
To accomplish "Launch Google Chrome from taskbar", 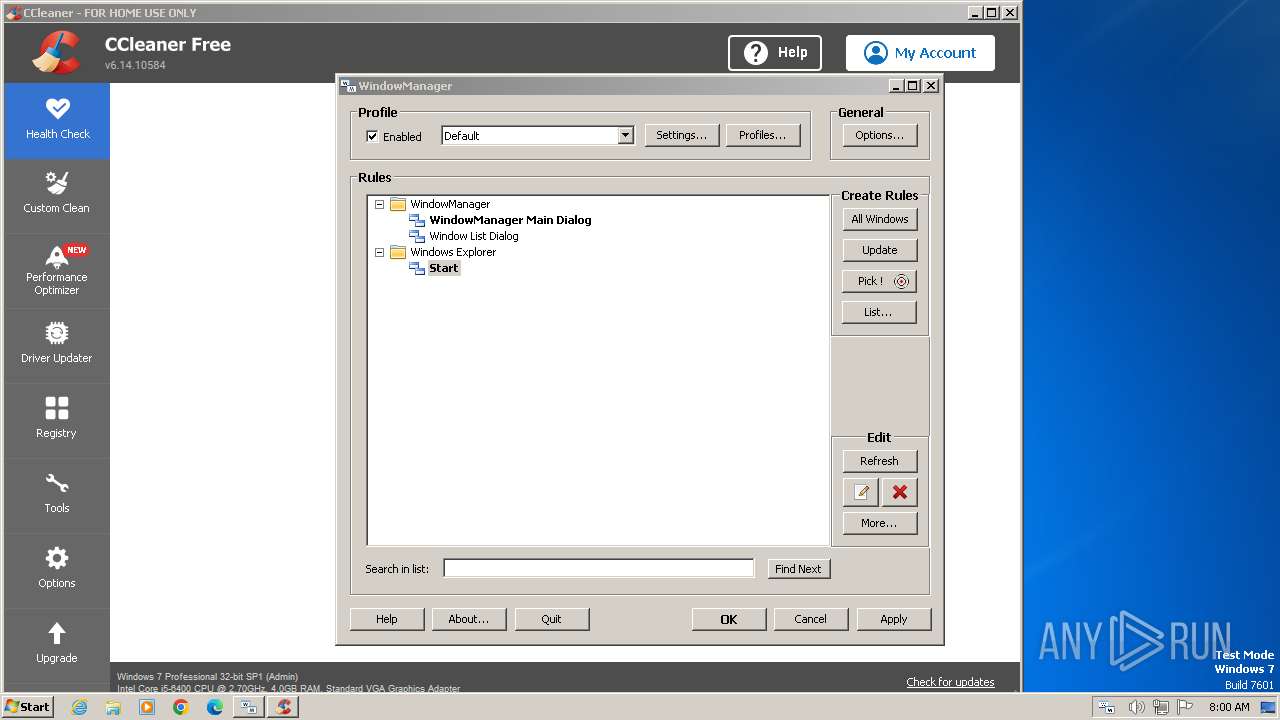I will [181, 707].
